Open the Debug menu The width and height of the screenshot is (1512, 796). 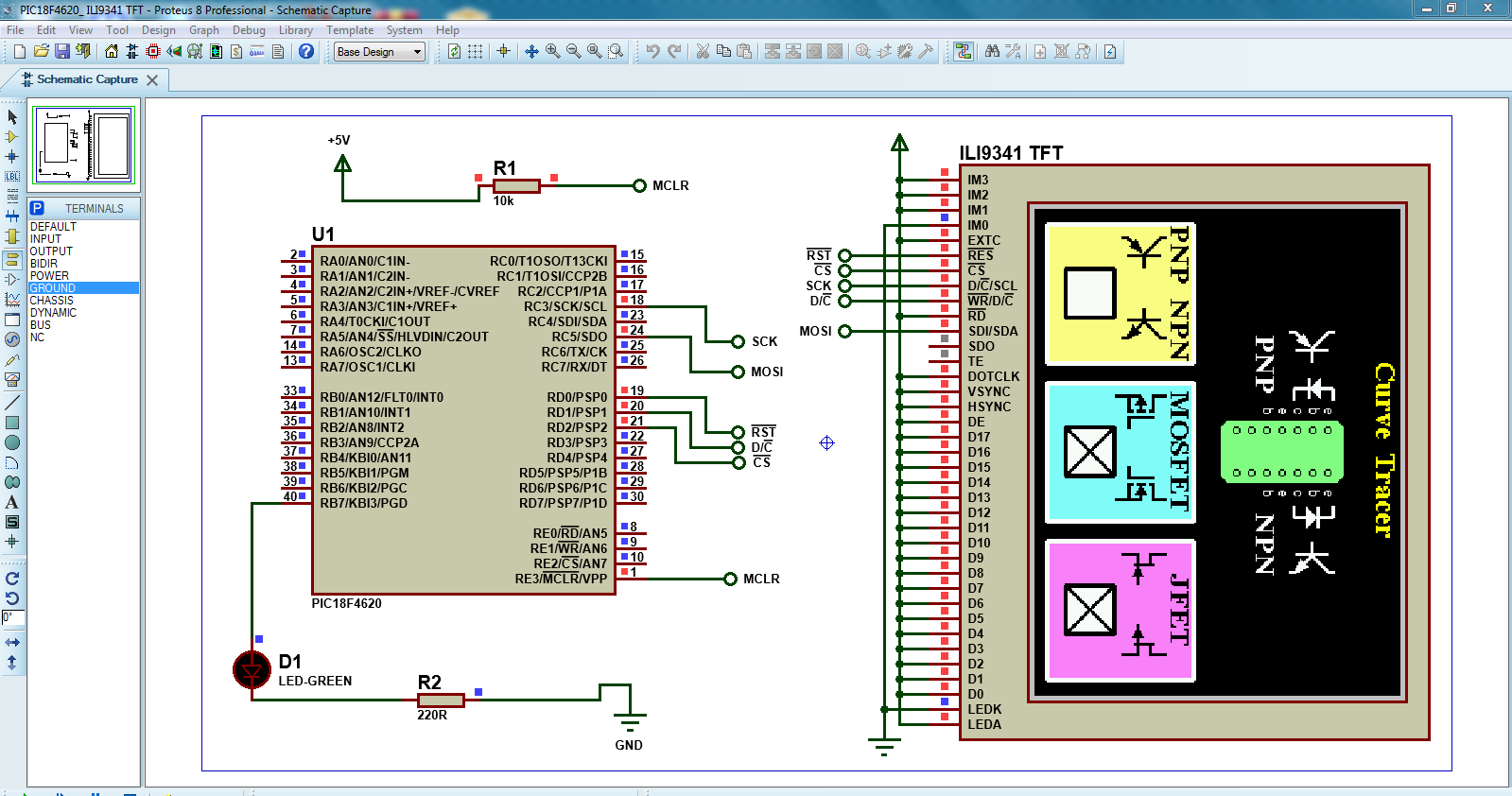click(x=249, y=30)
